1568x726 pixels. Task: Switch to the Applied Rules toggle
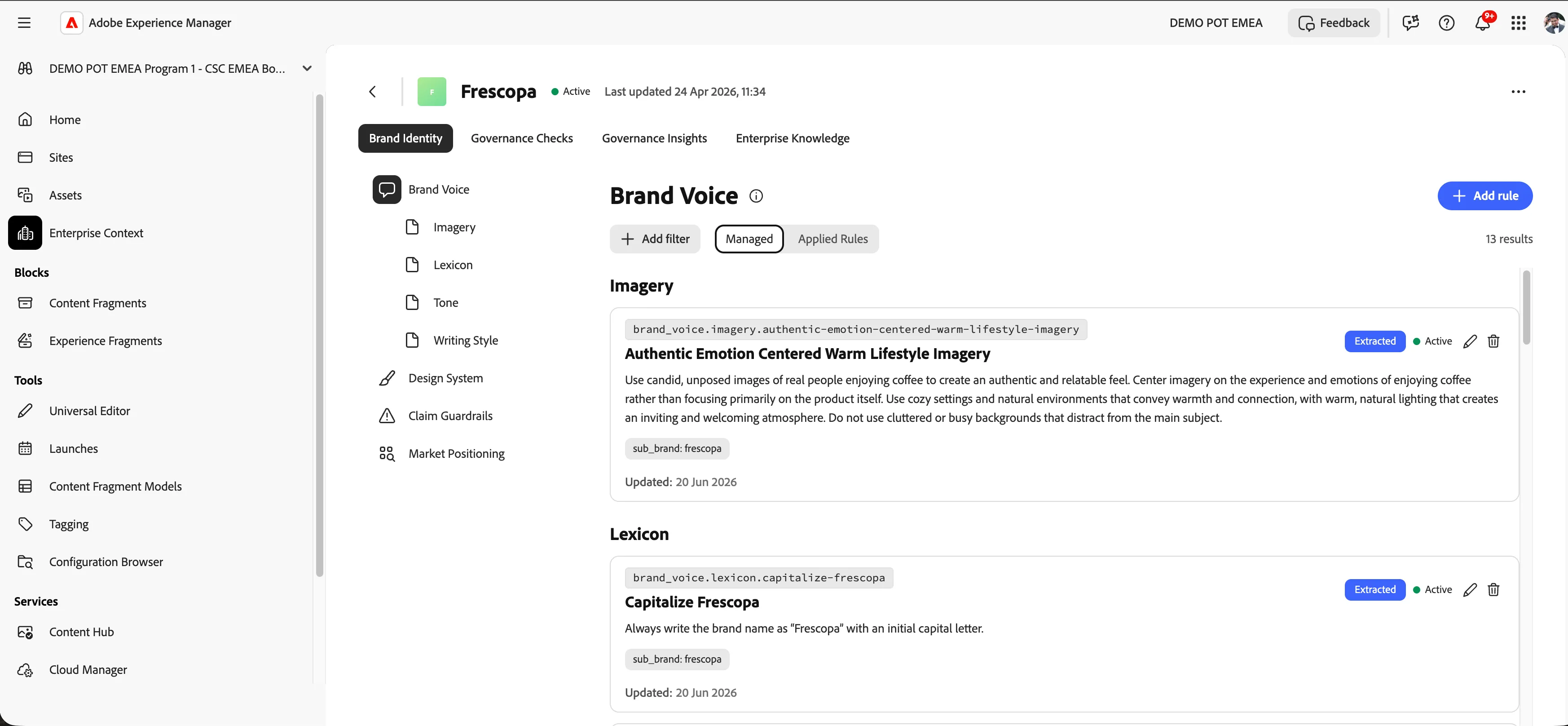point(832,239)
